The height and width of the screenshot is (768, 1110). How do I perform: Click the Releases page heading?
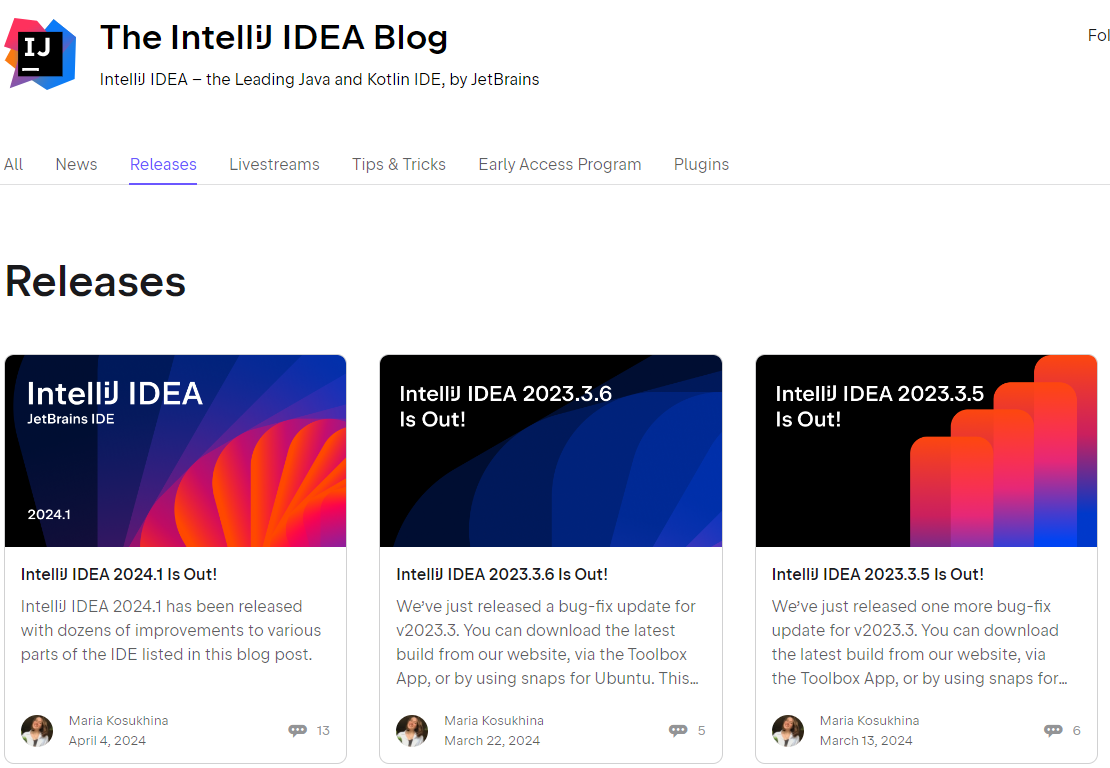point(96,282)
